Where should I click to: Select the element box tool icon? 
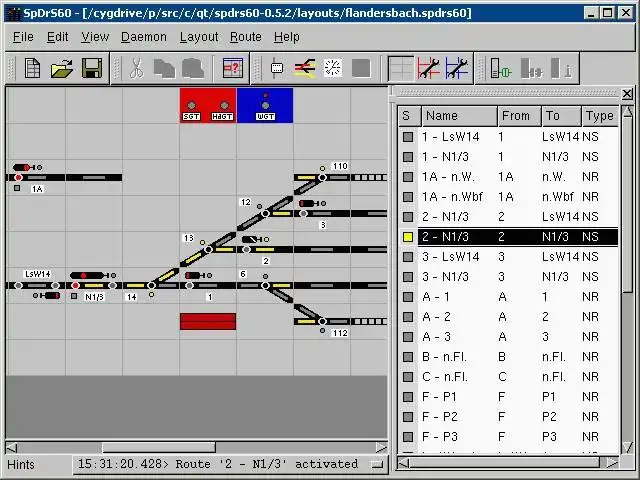277,68
